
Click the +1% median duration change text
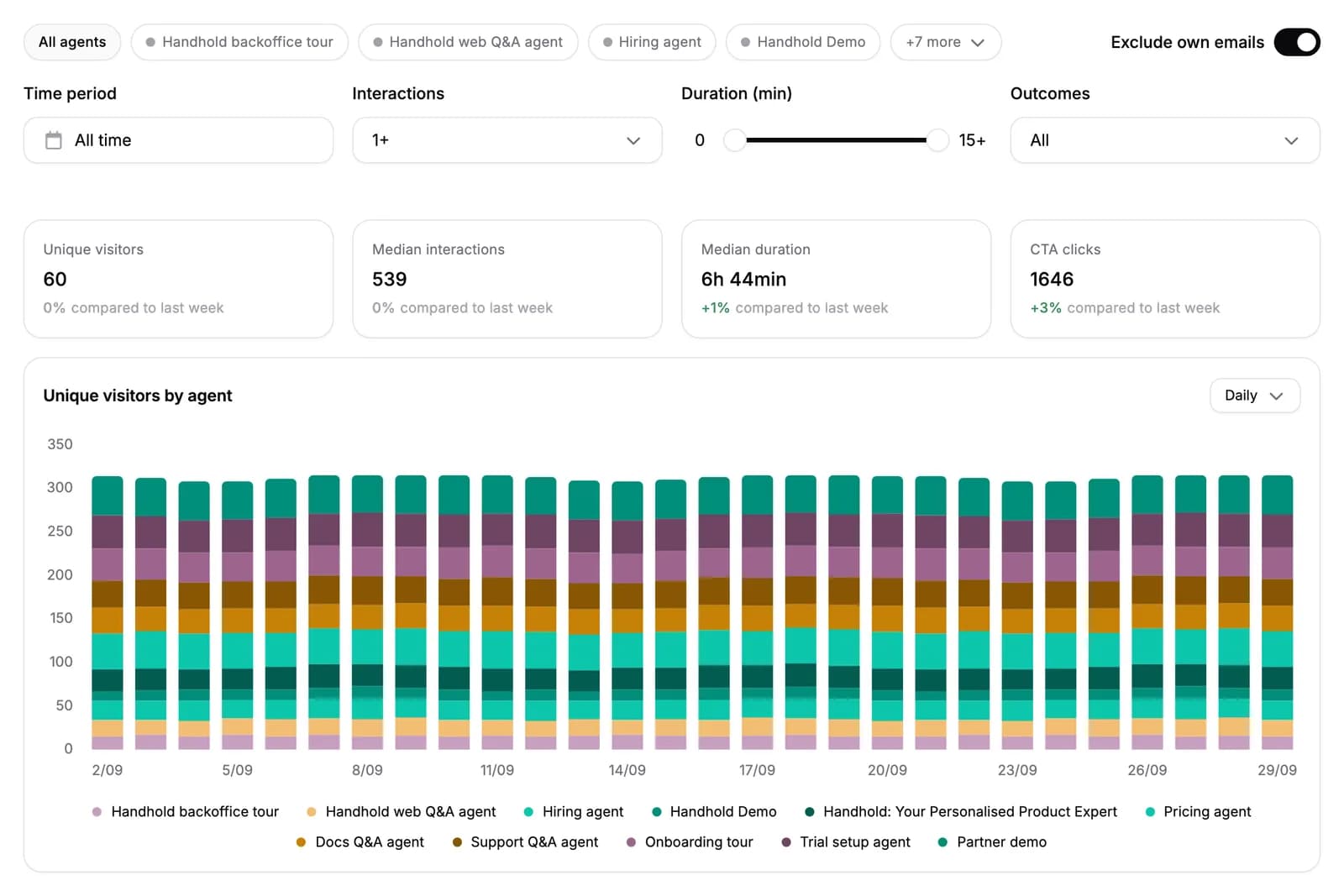(716, 308)
